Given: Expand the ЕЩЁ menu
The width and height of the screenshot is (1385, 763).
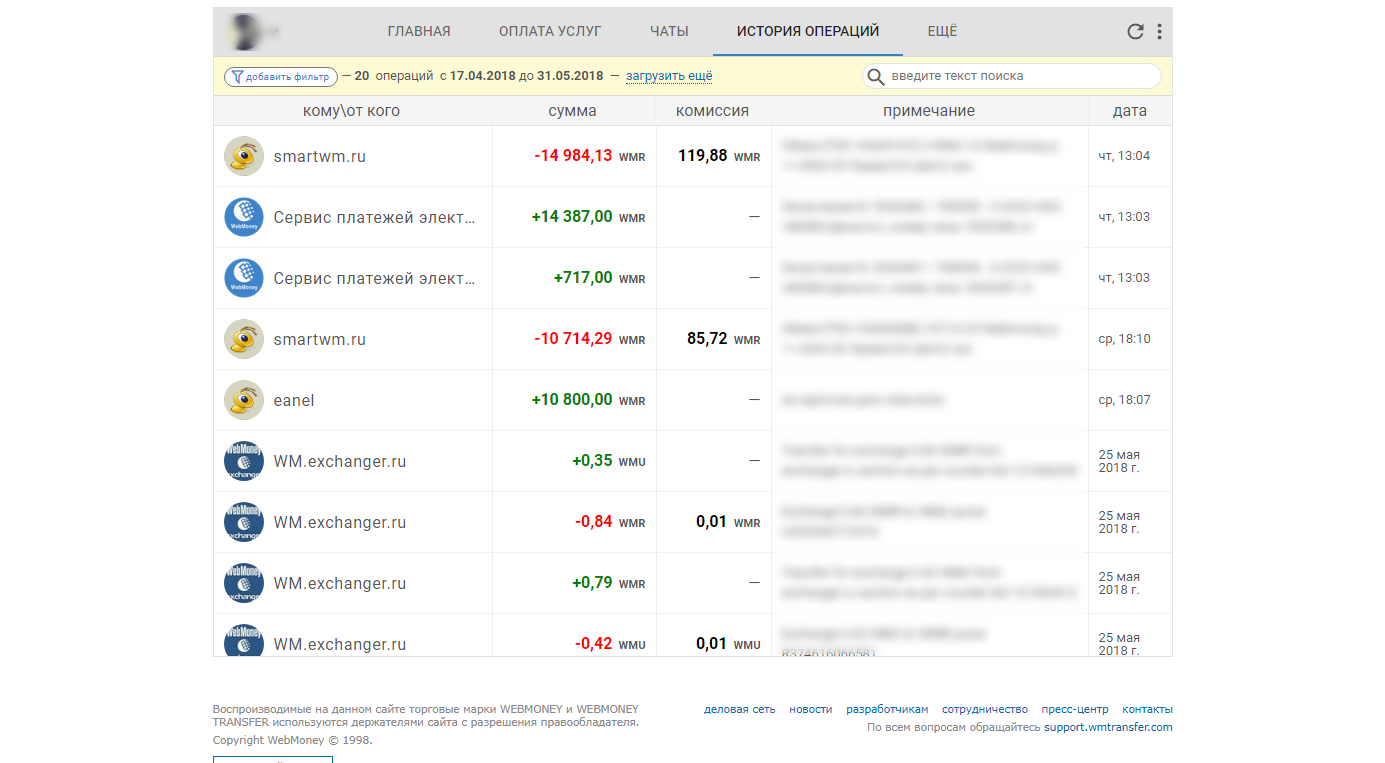Looking at the screenshot, I should coord(941,31).
